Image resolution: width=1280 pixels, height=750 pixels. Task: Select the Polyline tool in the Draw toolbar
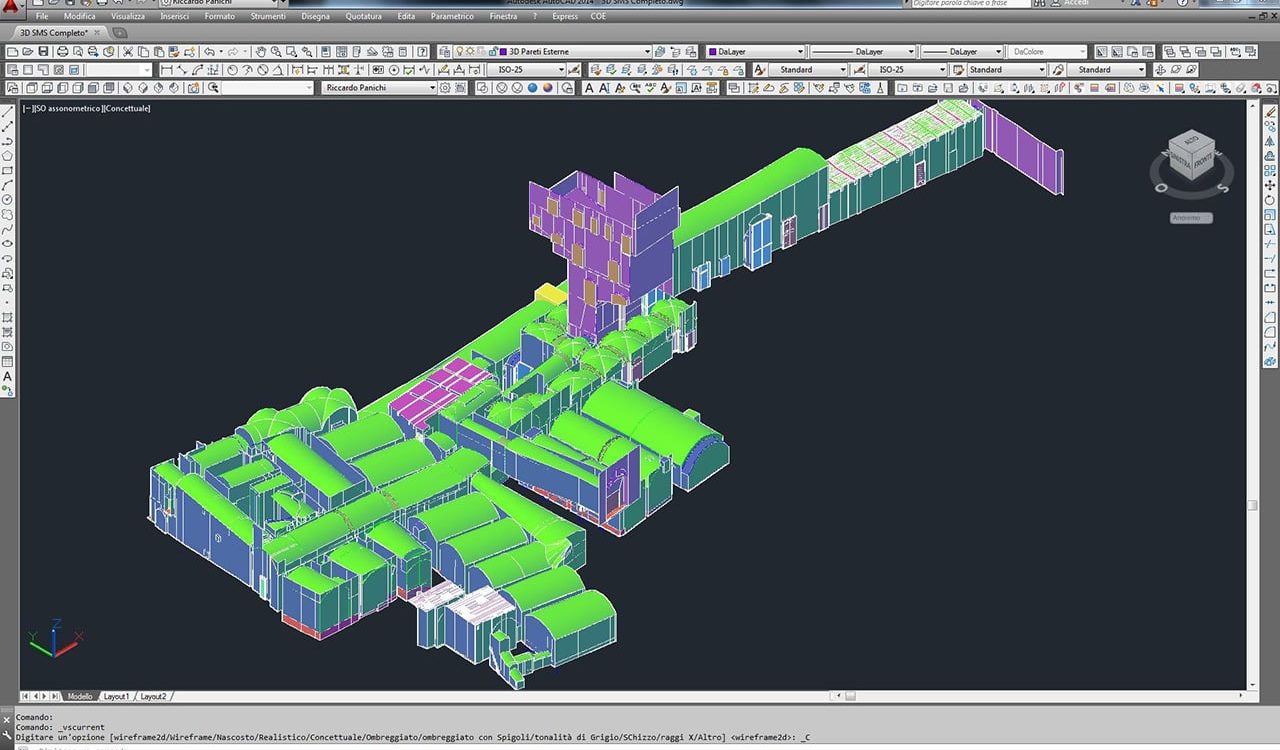tap(7, 141)
